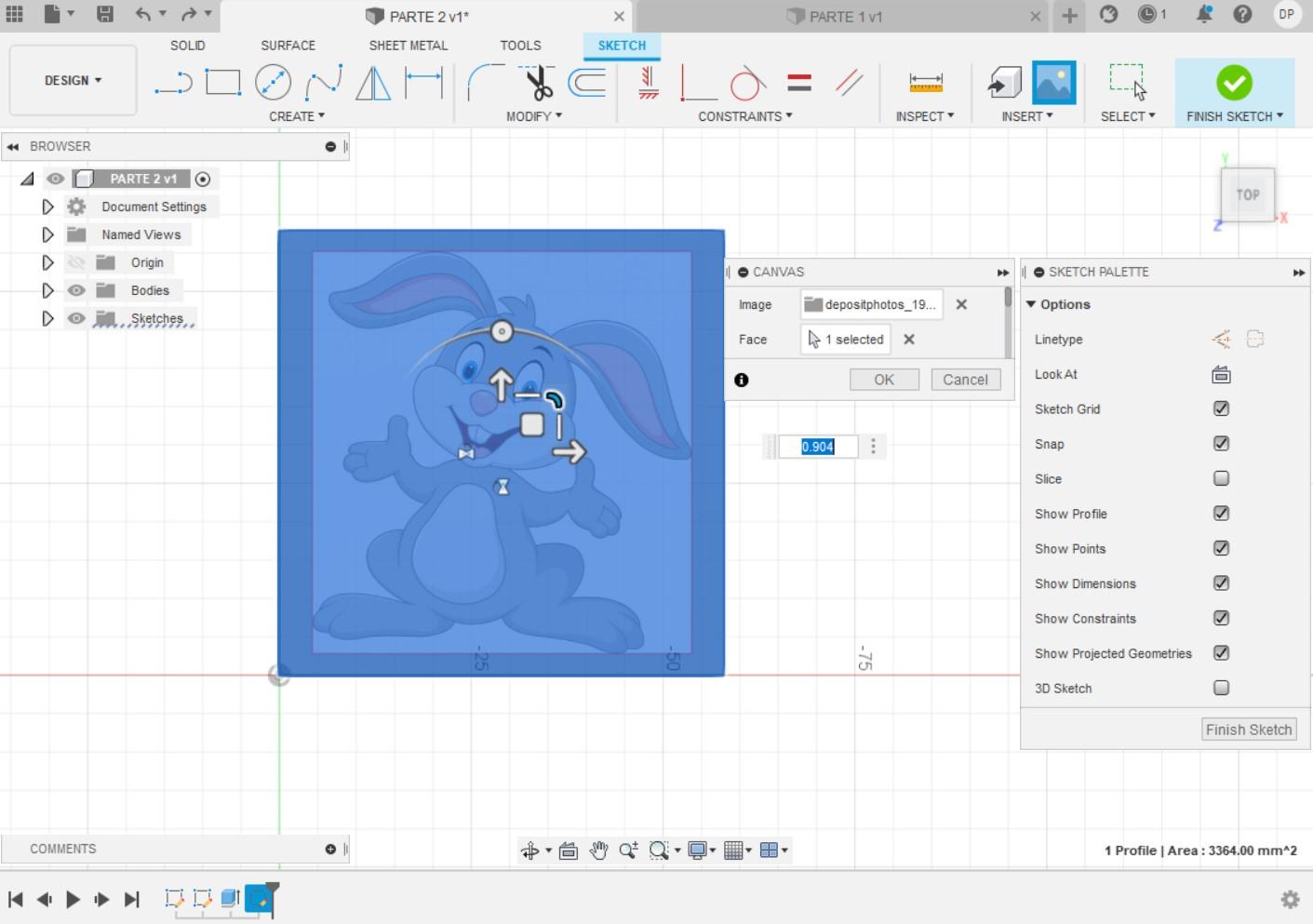Switch to the SHEET METAL tab
The width and height of the screenshot is (1313, 924).
point(409,45)
